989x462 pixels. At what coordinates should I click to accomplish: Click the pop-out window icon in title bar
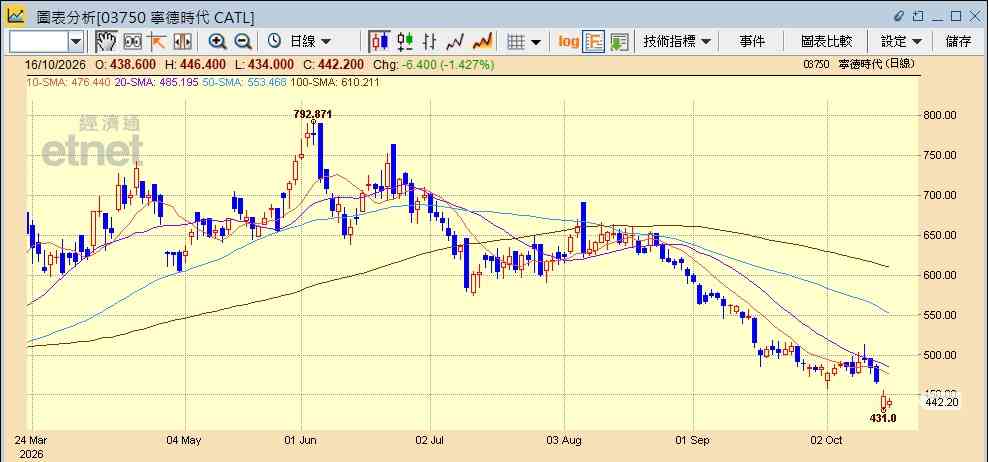point(918,16)
